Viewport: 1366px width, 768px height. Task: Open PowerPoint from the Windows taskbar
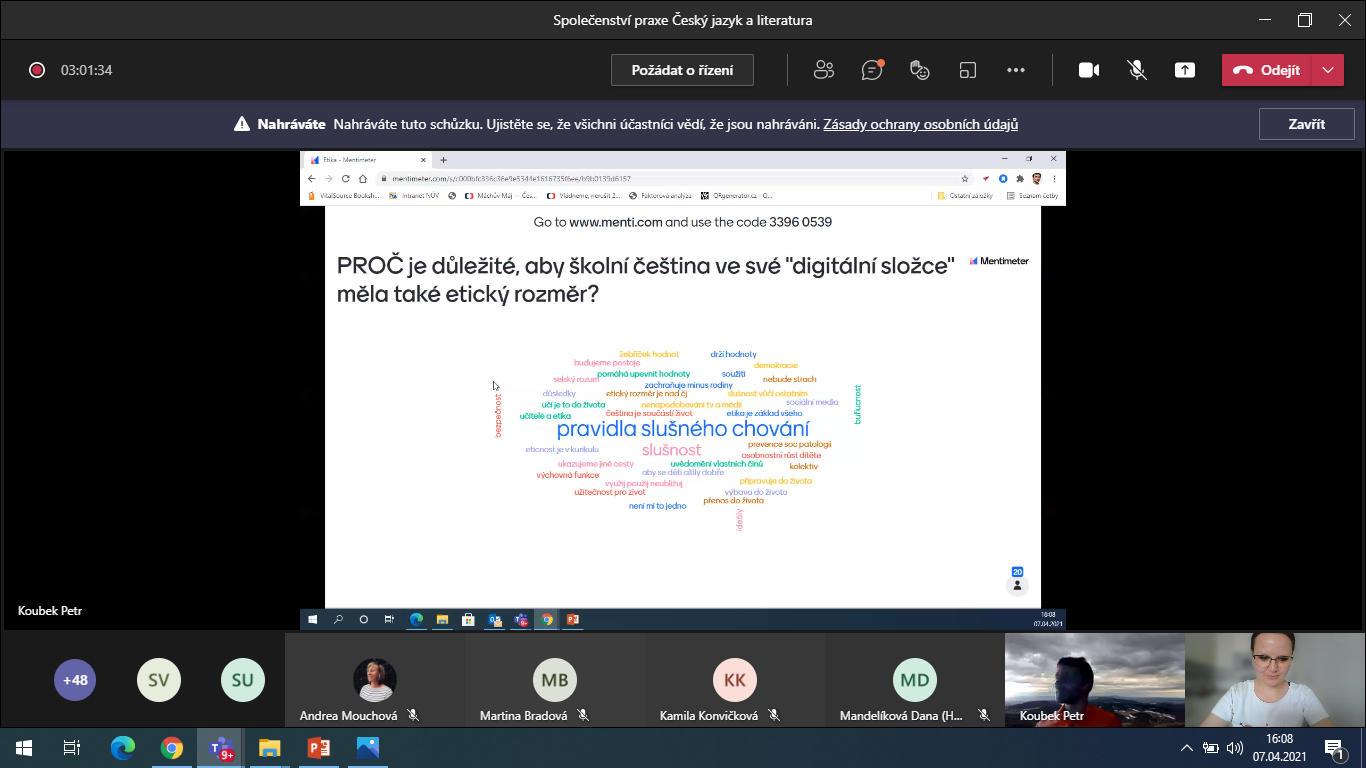click(319, 747)
